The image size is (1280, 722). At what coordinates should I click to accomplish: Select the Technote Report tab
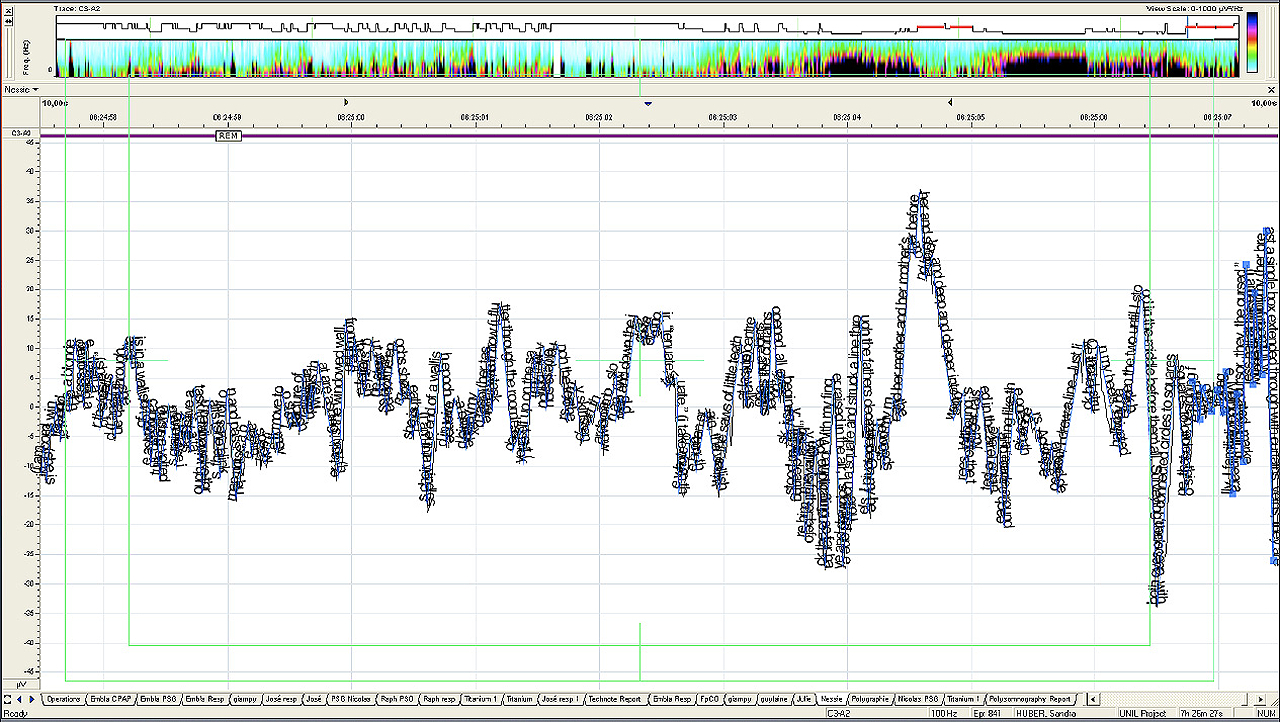point(614,699)
